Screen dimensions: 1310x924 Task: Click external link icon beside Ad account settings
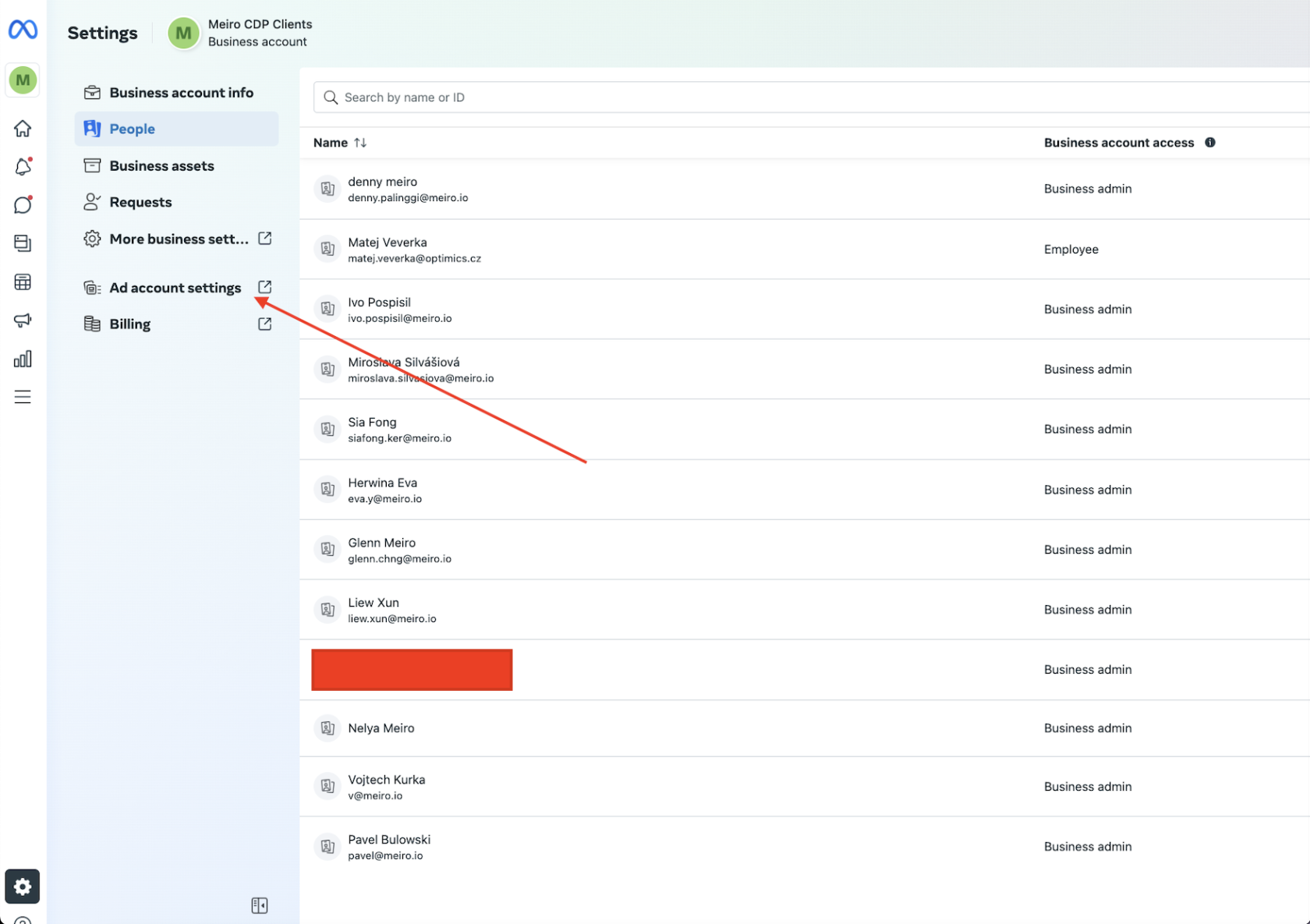pyautogui.click(x=265, y=287)
